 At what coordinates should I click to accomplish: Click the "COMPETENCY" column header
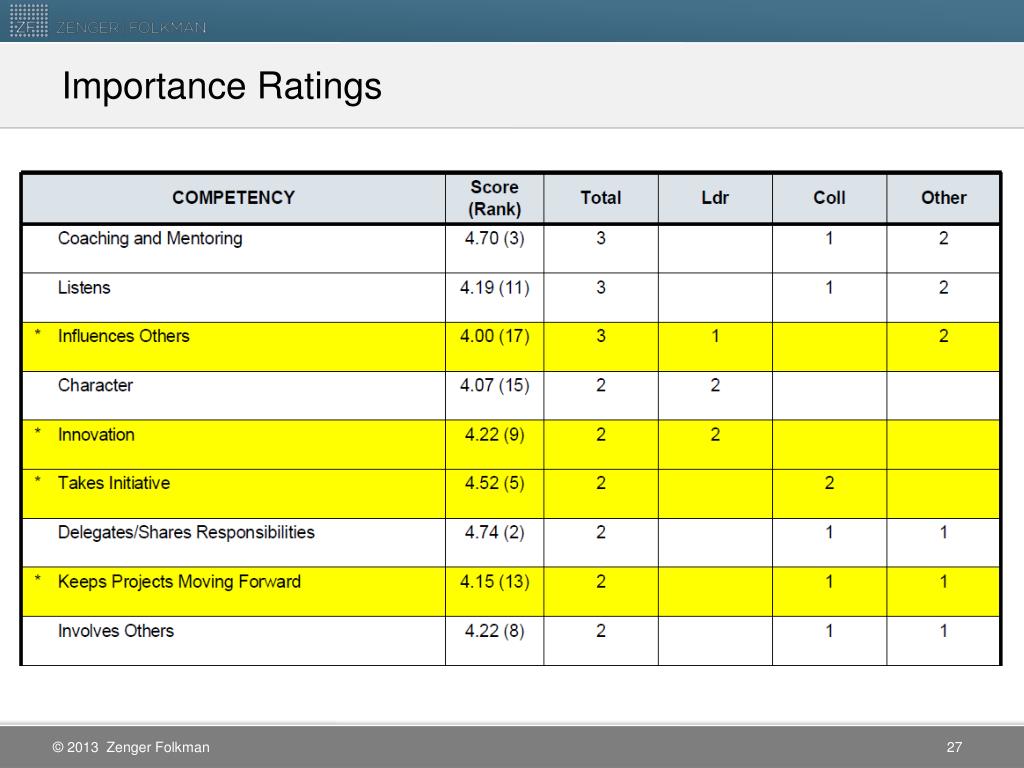[233, 198]
